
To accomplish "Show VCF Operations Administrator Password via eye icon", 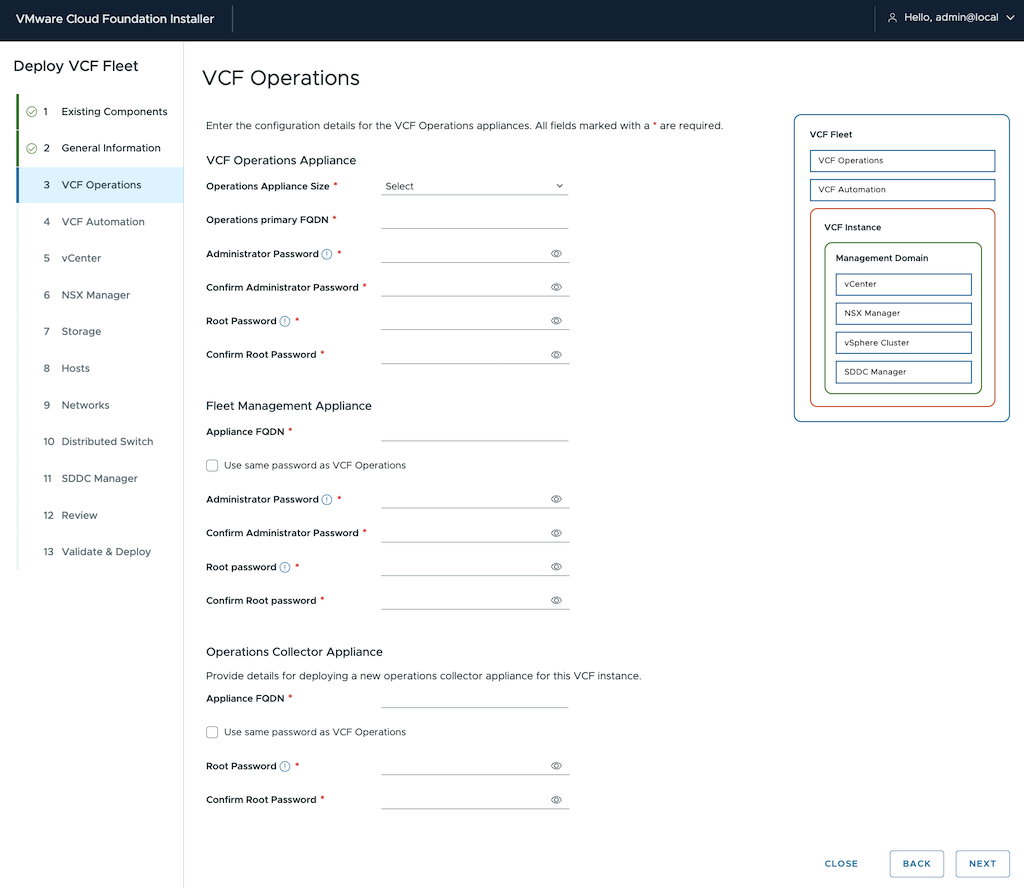I will (556, 253).
